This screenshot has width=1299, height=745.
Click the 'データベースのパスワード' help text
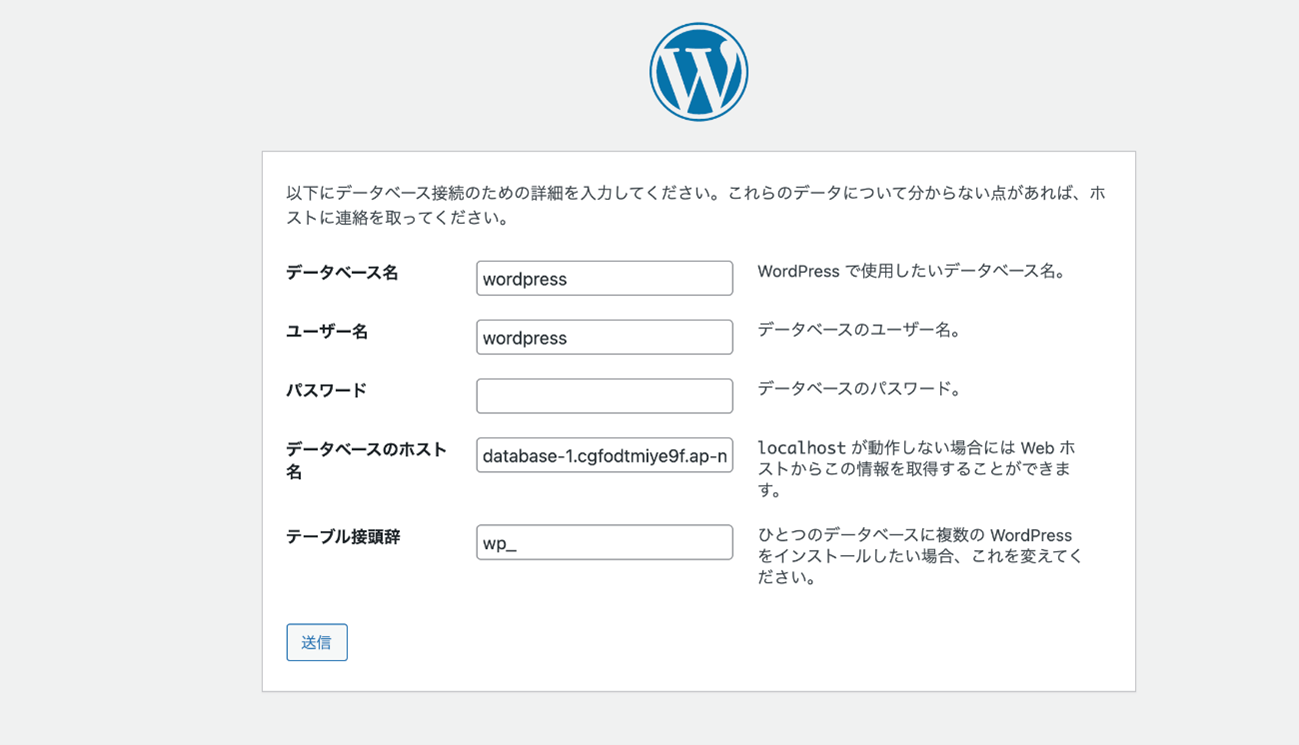[858, 389]
